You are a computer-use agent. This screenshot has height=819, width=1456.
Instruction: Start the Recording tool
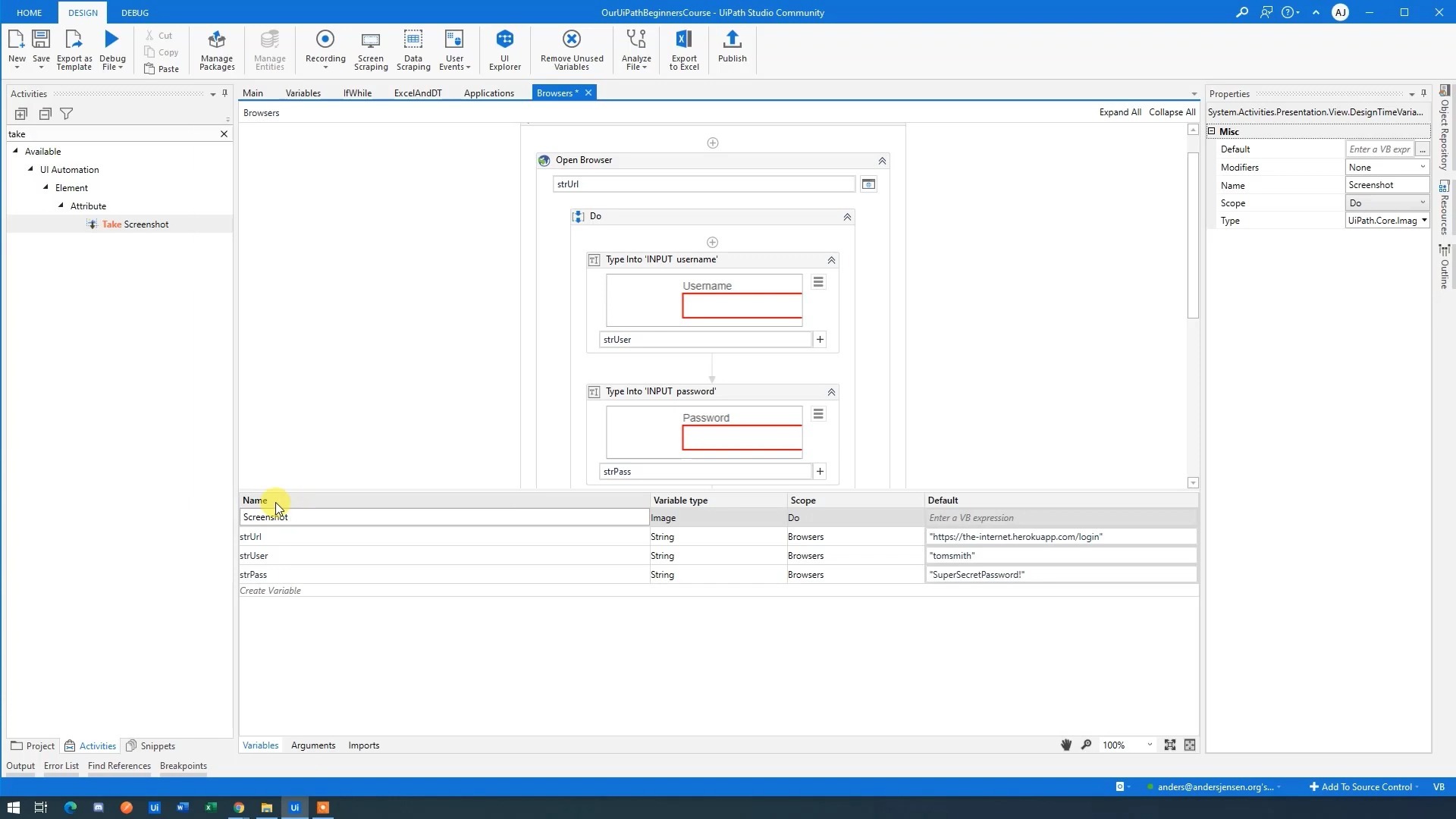click(325, 50)
